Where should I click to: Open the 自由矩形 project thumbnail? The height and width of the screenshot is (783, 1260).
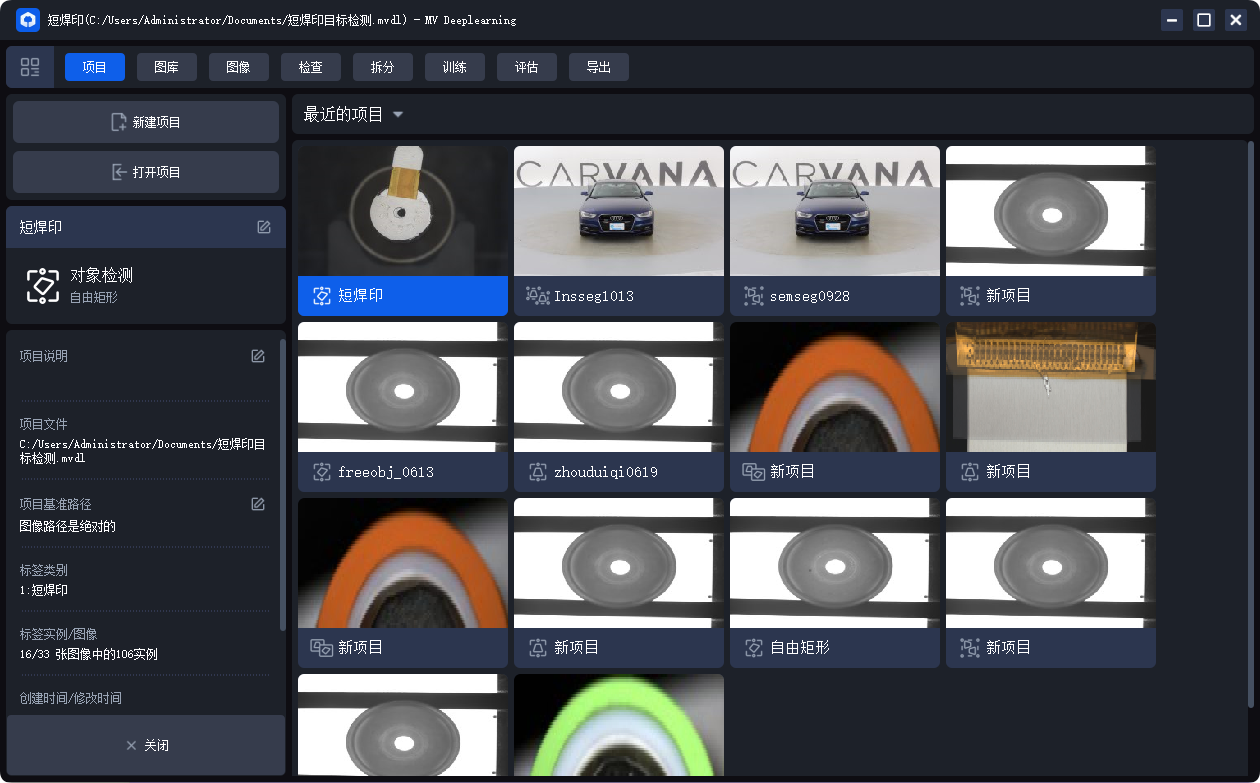tap(835, 563)
